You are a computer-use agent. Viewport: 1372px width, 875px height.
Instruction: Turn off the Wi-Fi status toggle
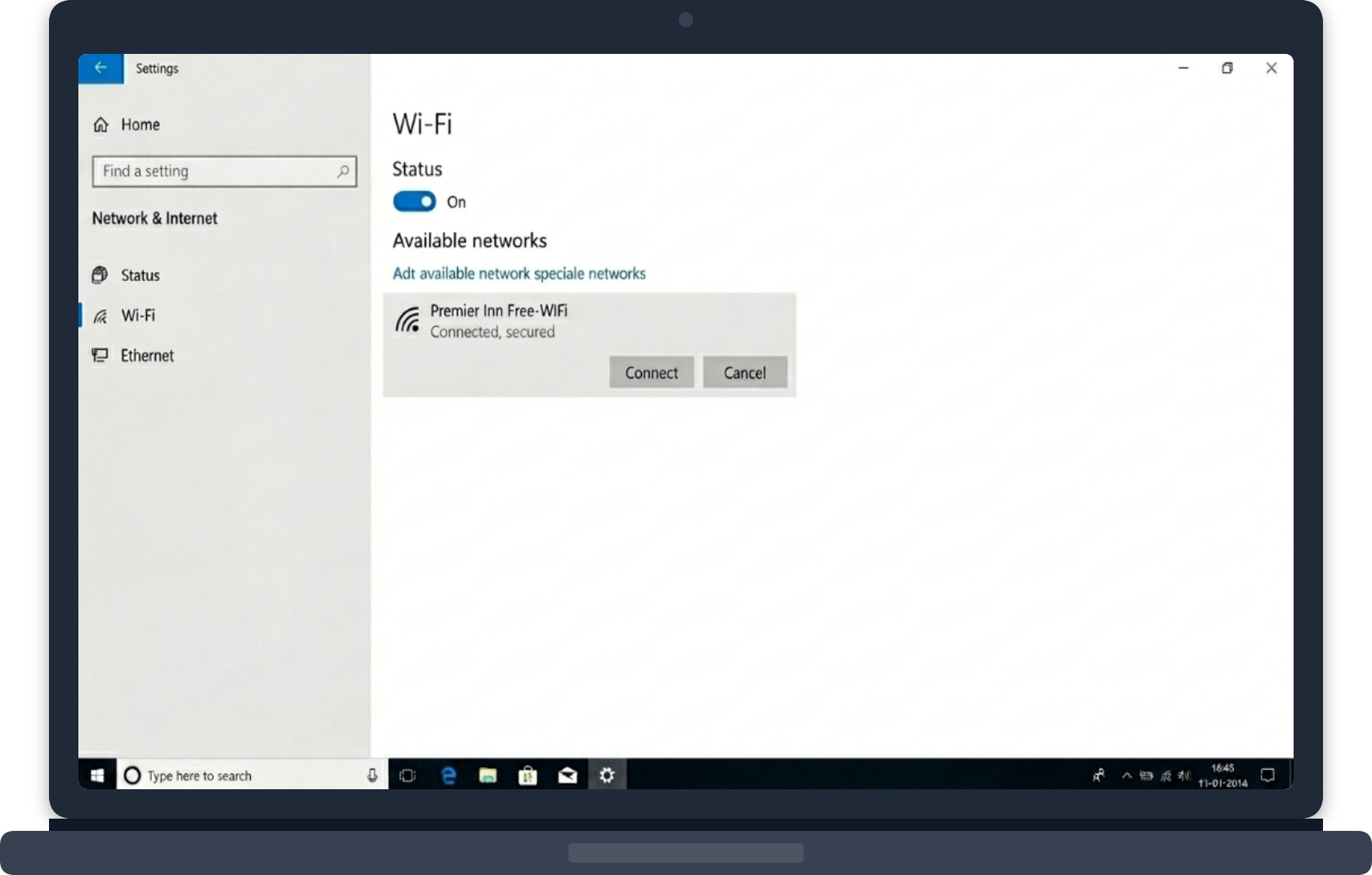[x=415, y=202]
